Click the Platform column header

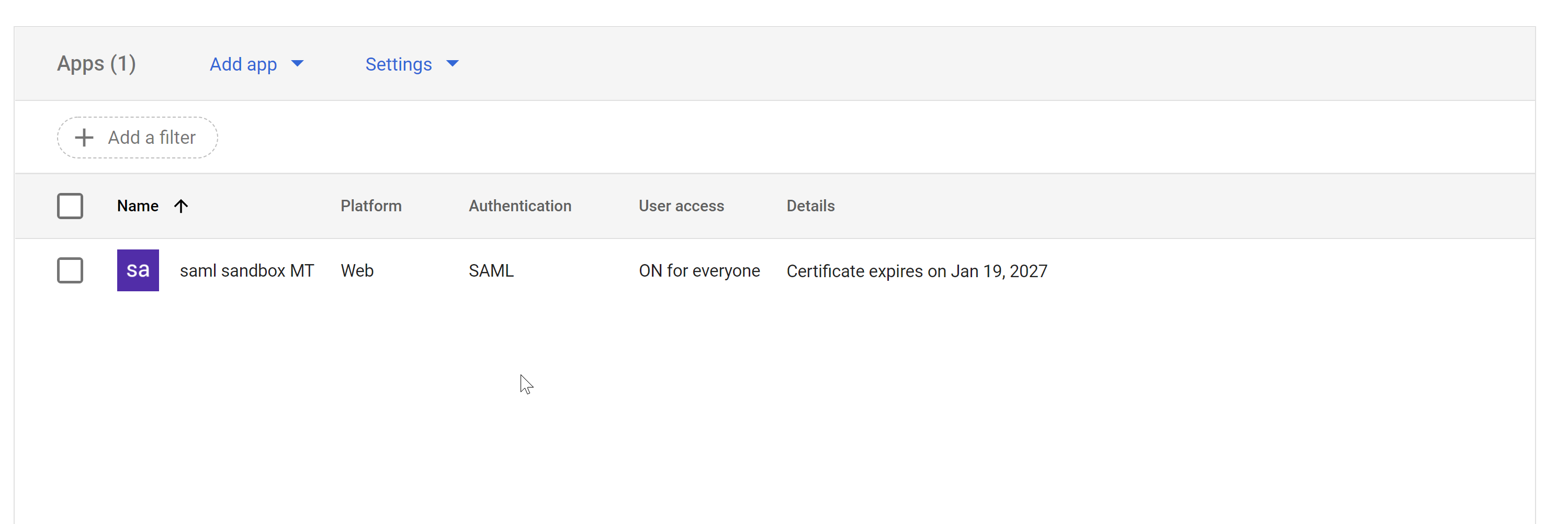pos(371,207)
